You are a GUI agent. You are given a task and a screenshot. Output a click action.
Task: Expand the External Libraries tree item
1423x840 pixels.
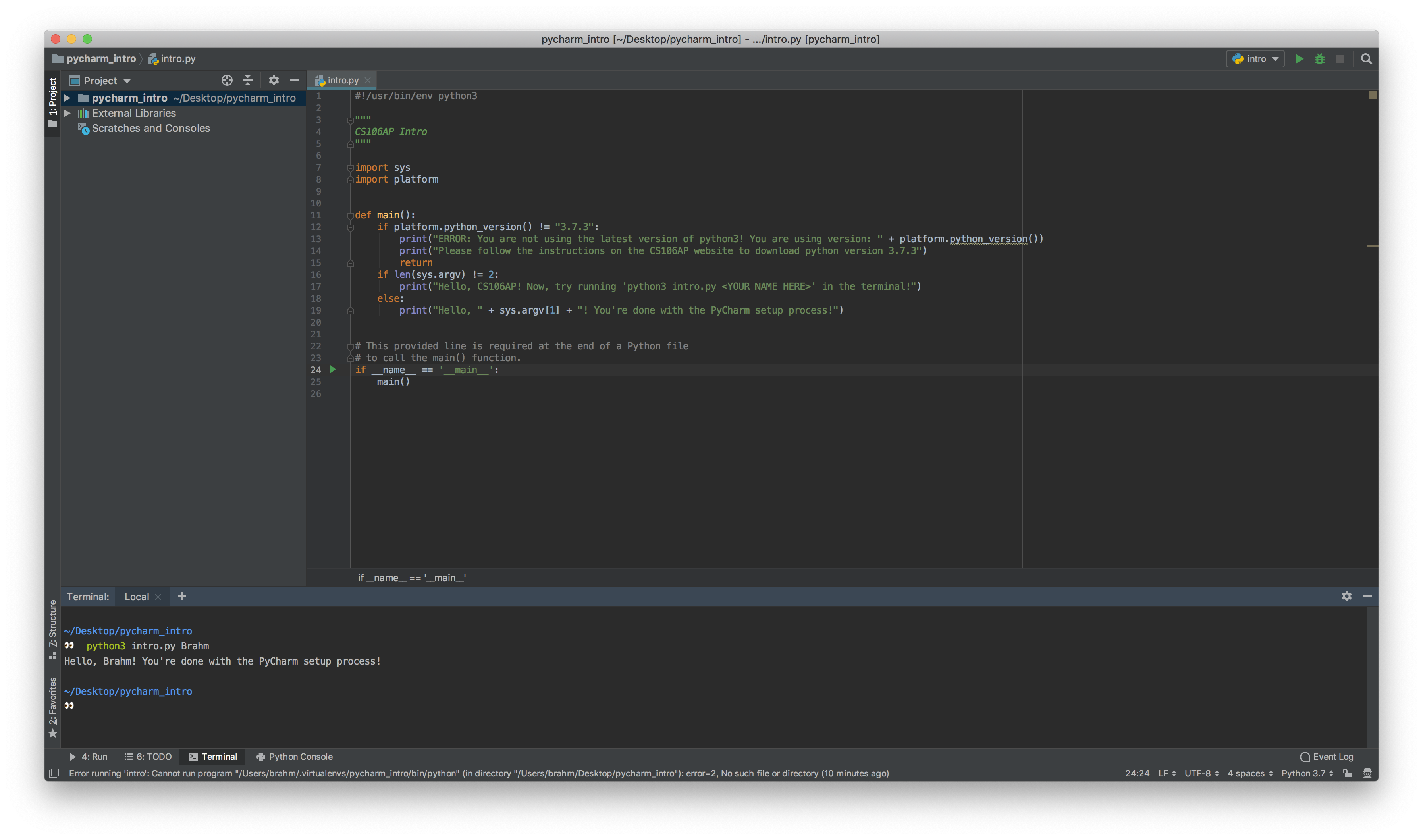(x=67, y=112)
